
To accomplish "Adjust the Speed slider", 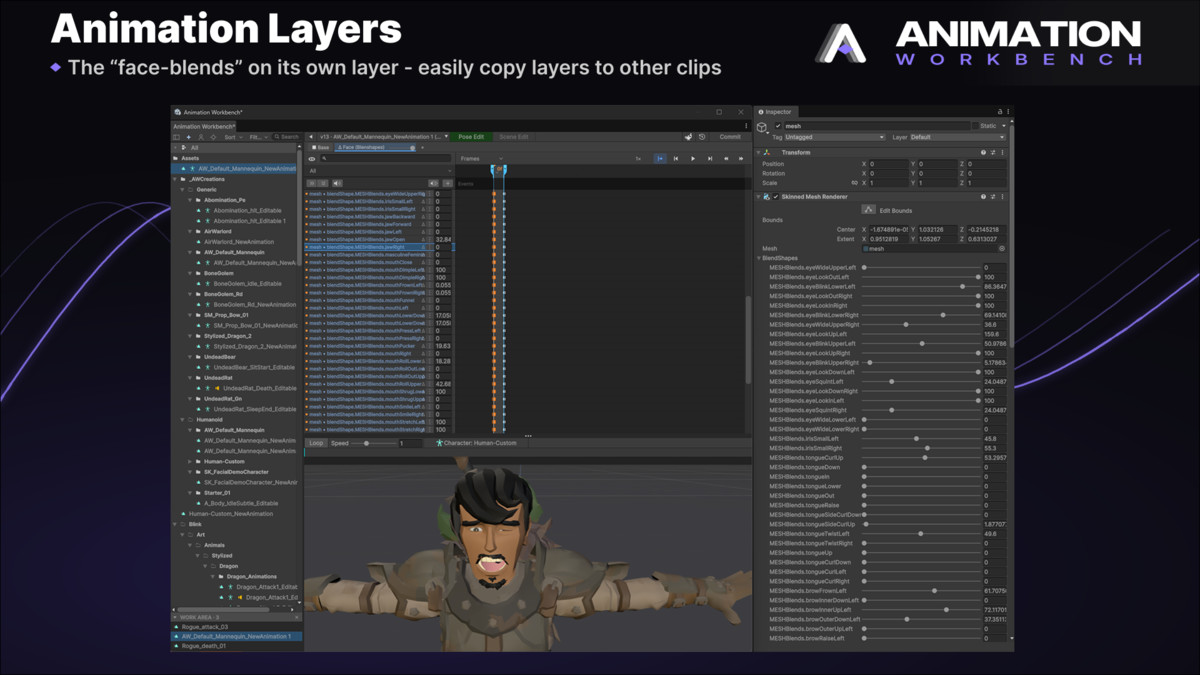I will [x=366, y=443].
